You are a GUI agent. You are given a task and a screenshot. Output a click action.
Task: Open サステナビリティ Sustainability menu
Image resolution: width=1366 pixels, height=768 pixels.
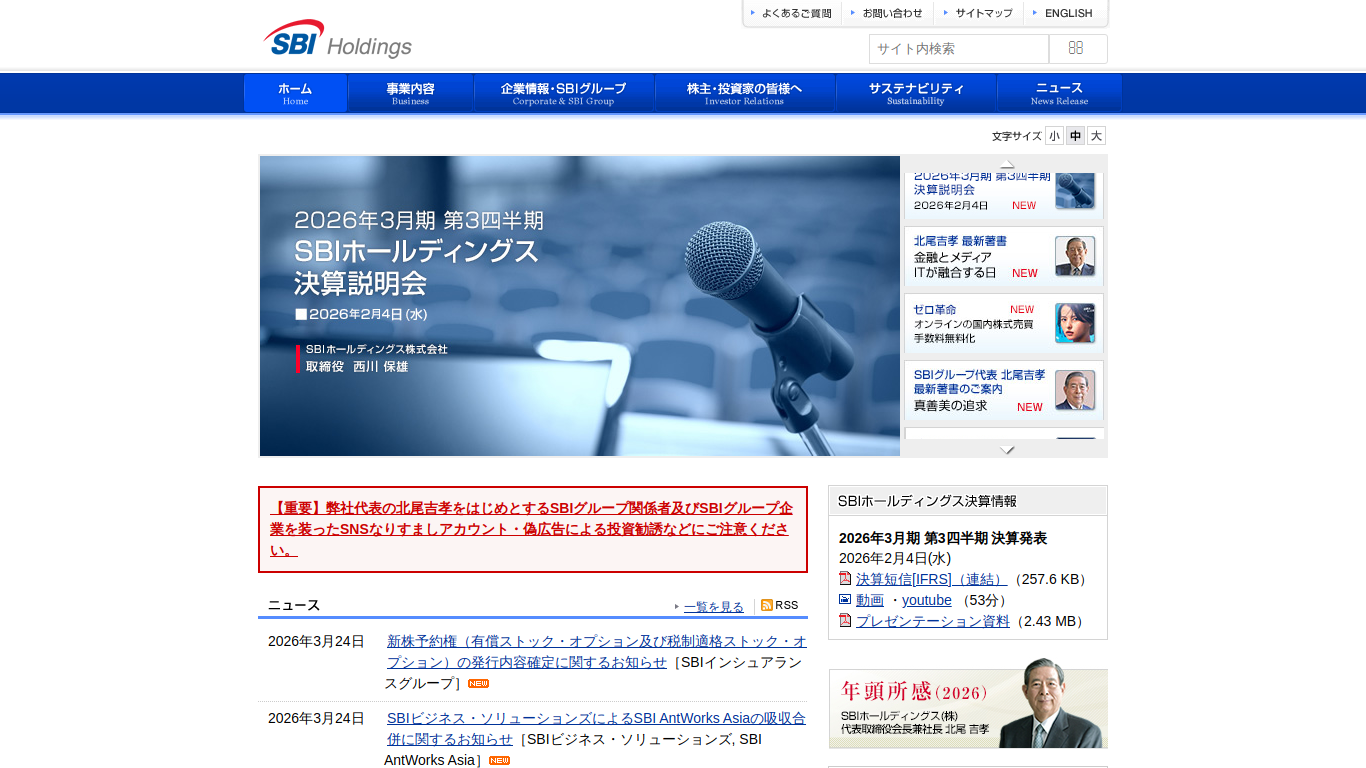(x=916, y=93)
